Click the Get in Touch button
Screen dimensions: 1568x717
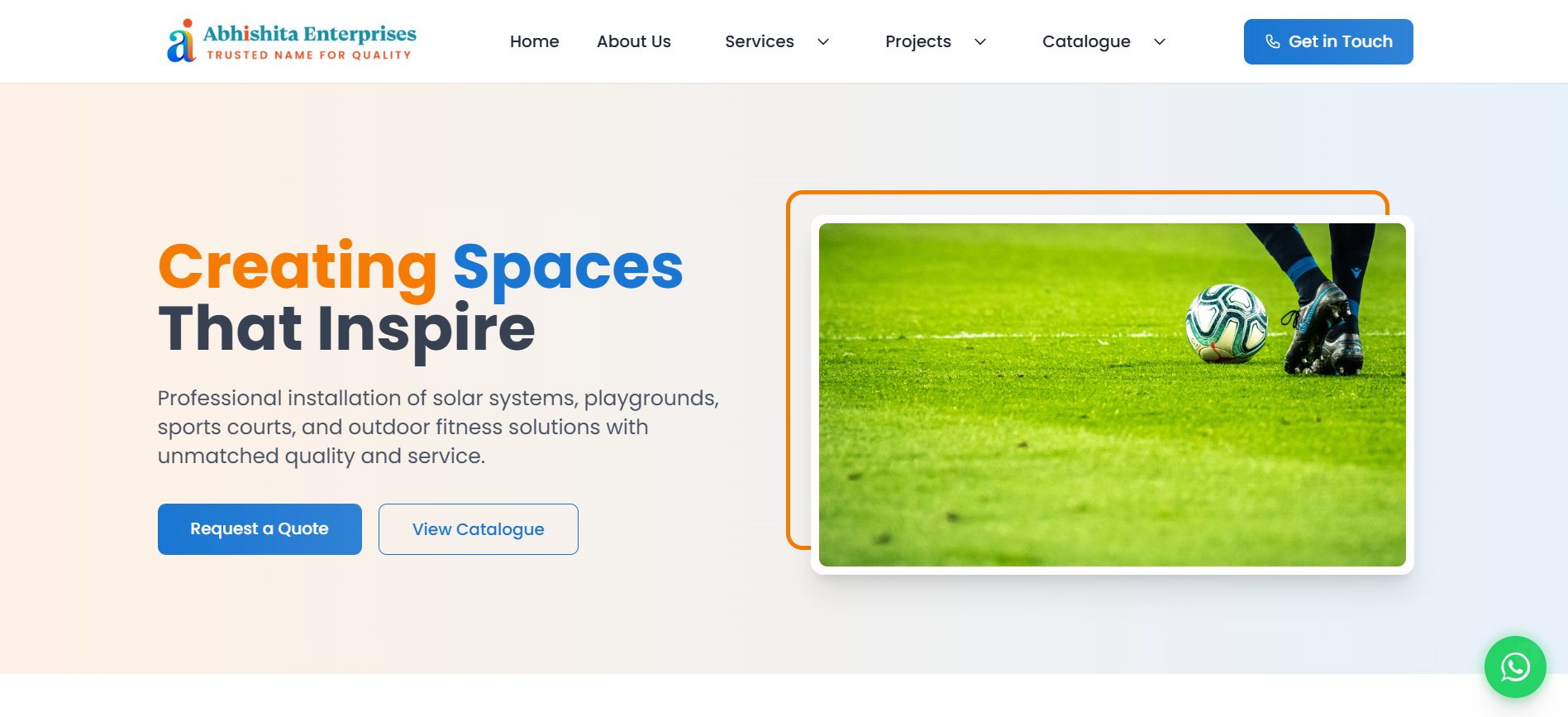click(x=1328, y=41)
